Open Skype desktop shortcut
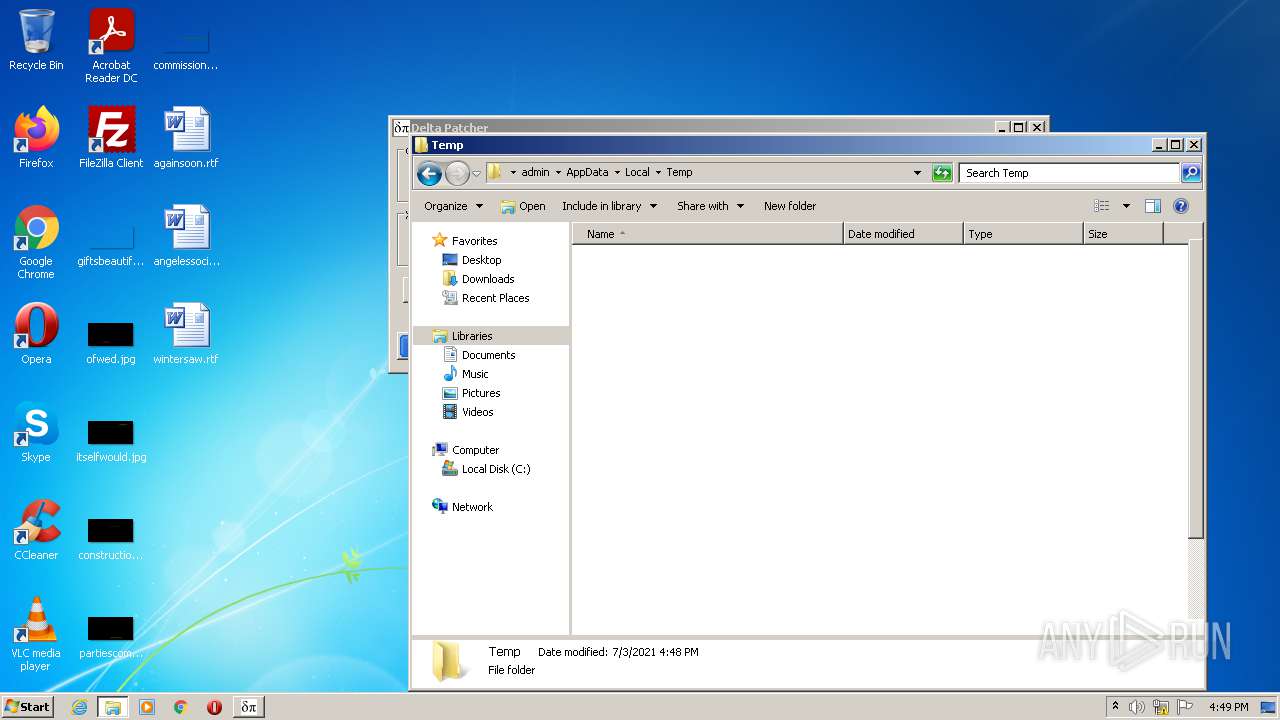The image size is (1280, 720). (x=36, y=432)
